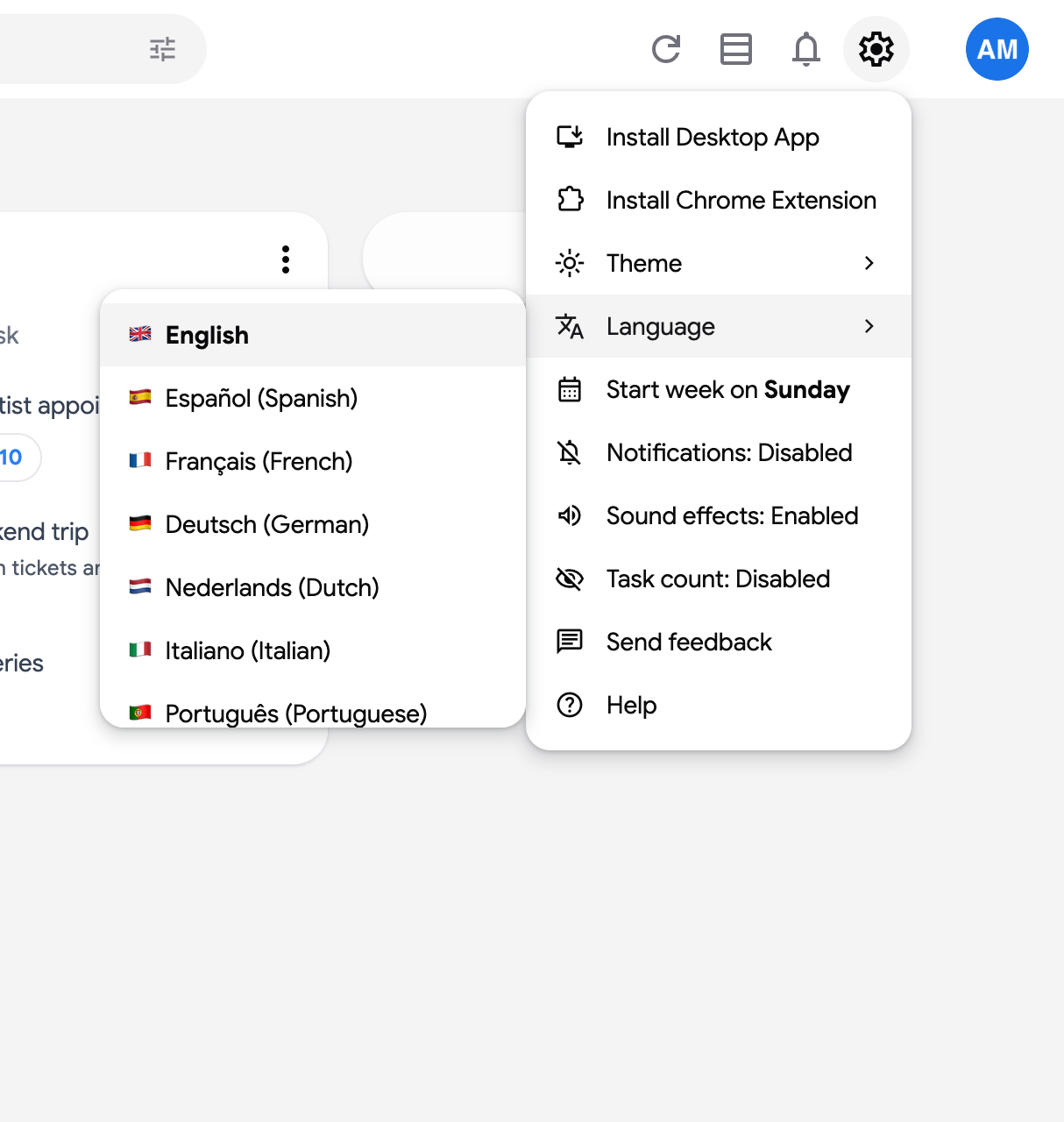Viewport: 1064px width, 1122px height.
Task: Click the Italian flag icon
Action: (x=140, y=650)
